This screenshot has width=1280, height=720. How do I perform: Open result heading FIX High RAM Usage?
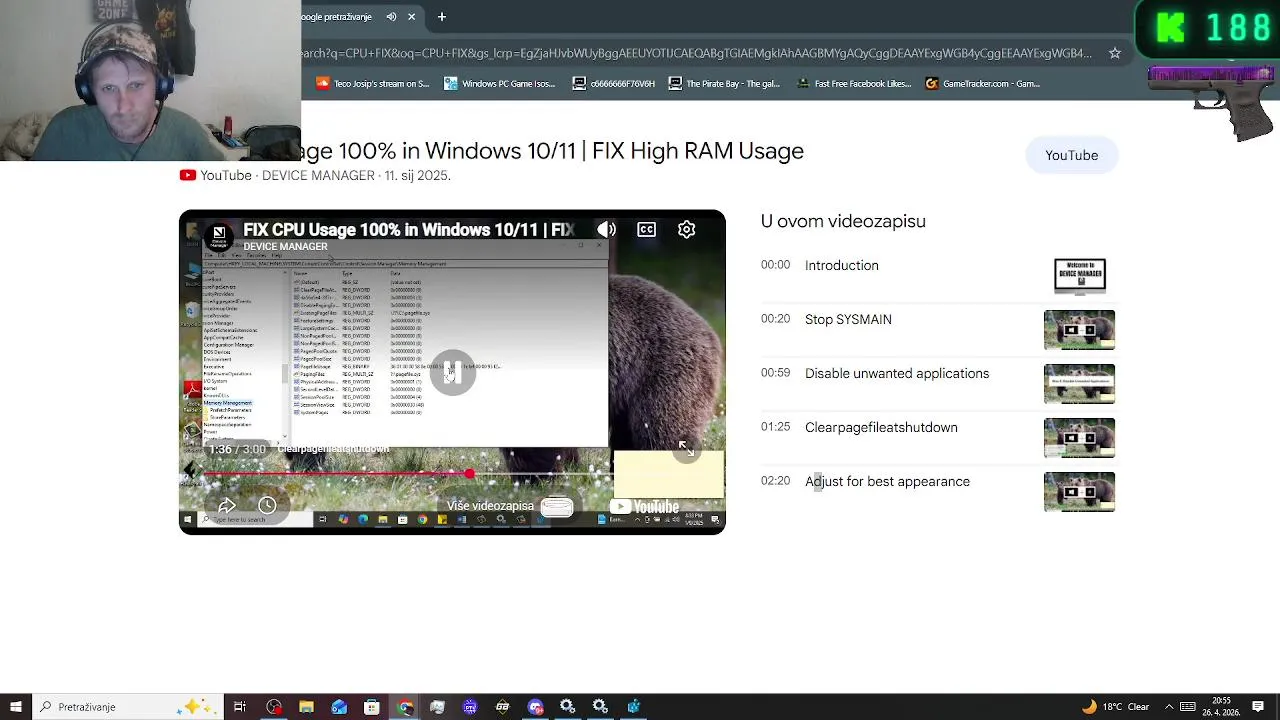pos(552,151)
